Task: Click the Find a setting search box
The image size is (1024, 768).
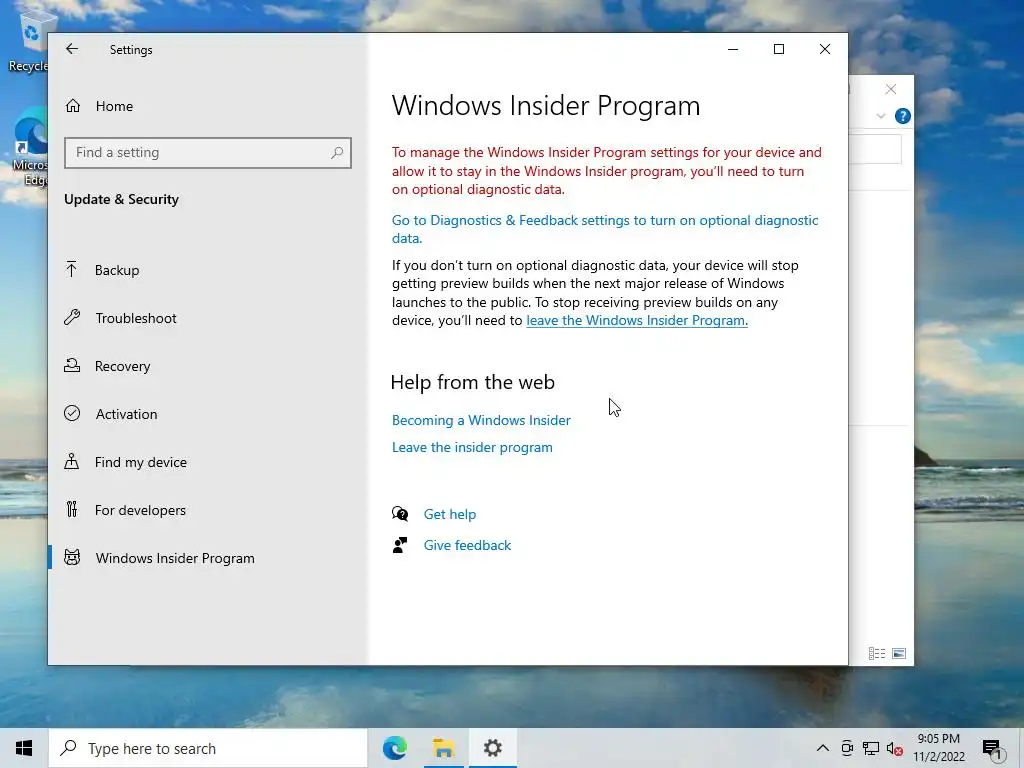Action: 208,153
